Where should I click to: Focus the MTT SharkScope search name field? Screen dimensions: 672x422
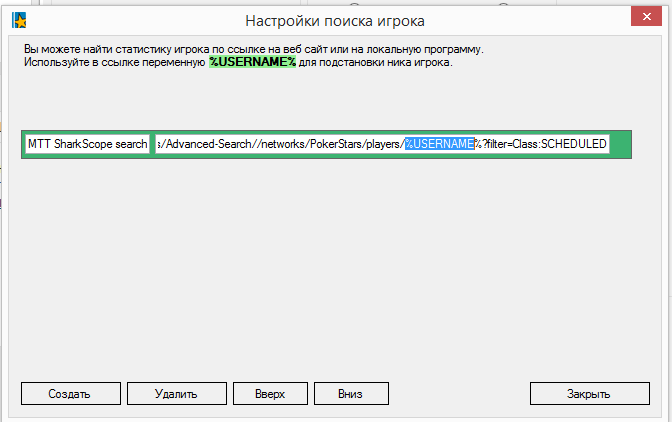[x=87, y=144]
